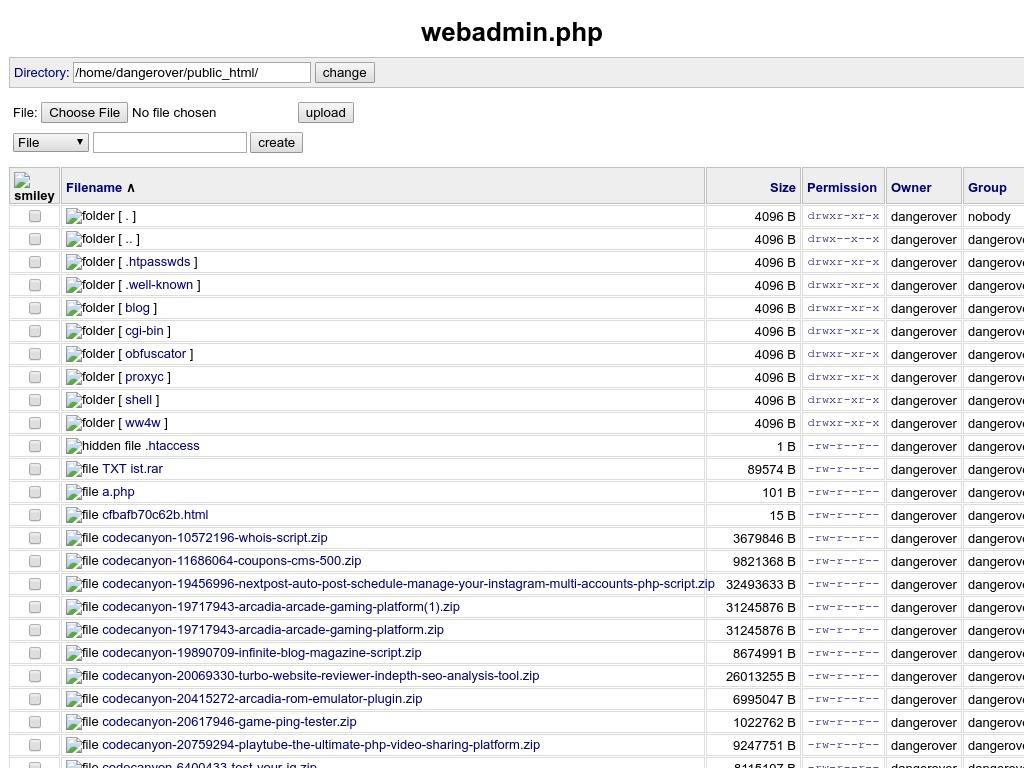Click the Choose File button
1024x768 pixels.
click(x=84, y=112)
